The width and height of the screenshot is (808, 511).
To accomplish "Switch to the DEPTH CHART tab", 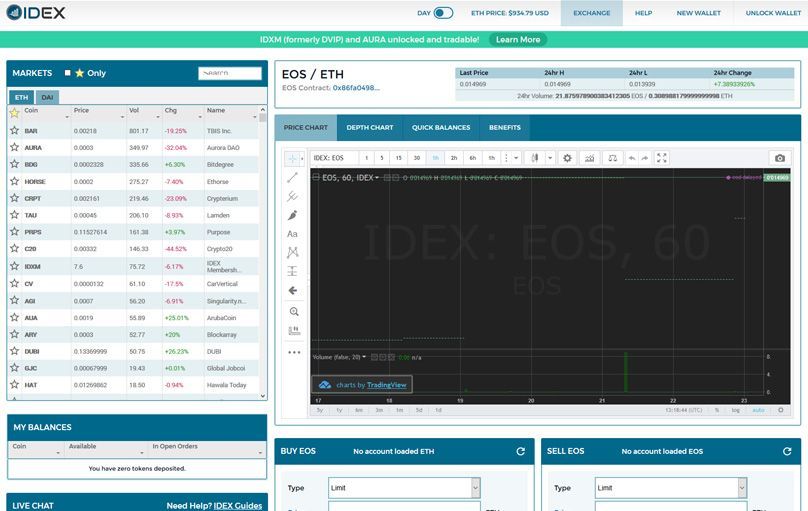I will tap(370, 128).
